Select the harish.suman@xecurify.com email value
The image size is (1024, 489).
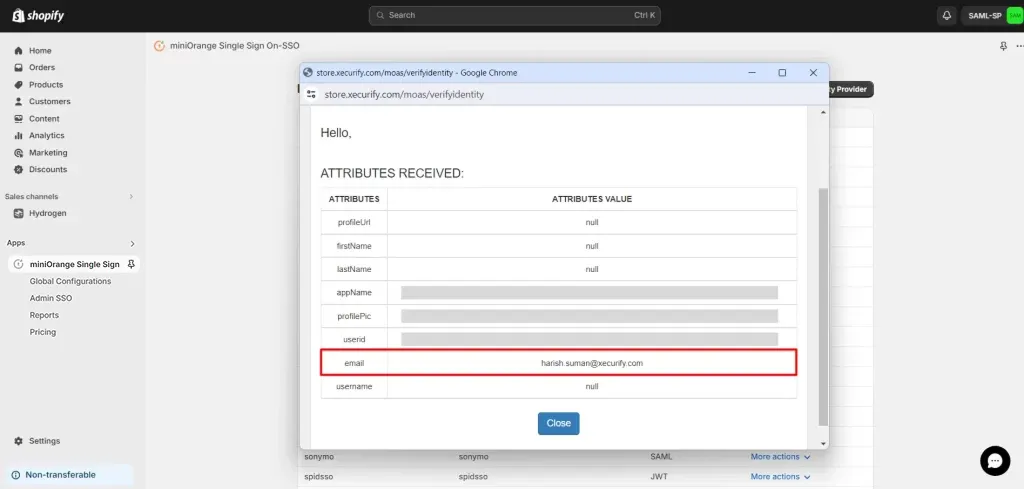[592, 363]
